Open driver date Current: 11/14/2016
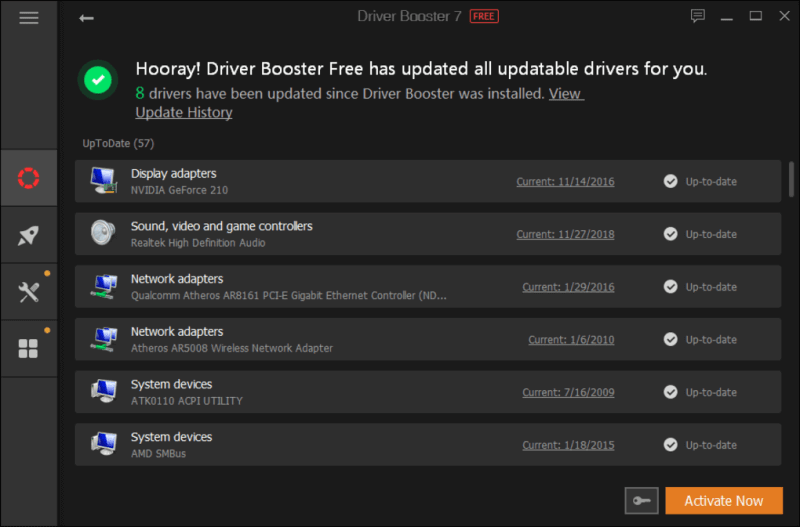800x527 pixels. (x=565, y=182)
